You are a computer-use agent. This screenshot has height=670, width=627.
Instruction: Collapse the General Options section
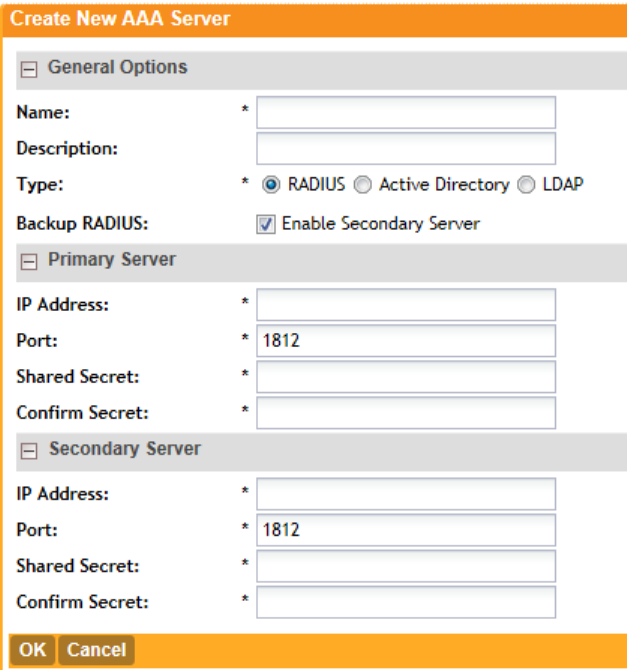[30, 70]
